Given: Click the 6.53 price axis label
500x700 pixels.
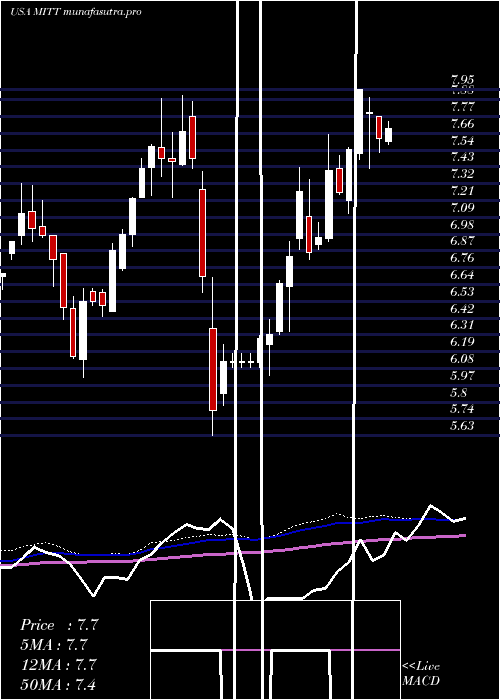Looking at the screenshot, I should [x=462, y=292].
